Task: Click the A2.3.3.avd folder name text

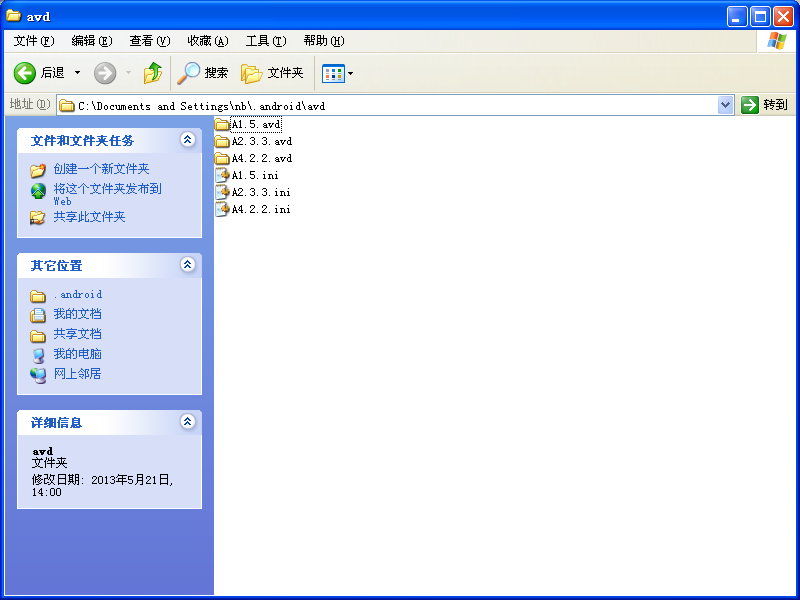Action: [262, 141]
